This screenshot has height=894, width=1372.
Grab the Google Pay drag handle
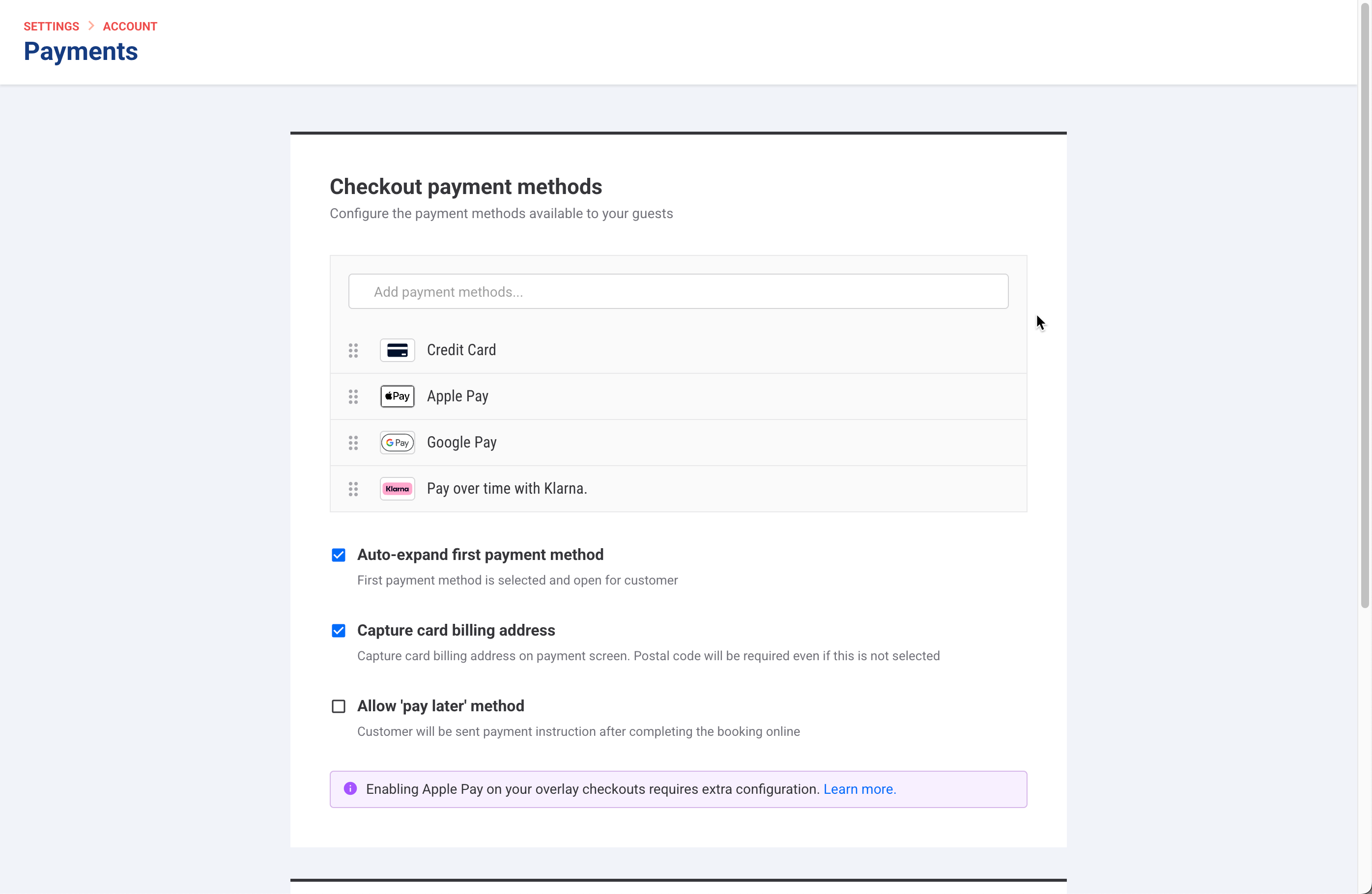coord(353,443)
